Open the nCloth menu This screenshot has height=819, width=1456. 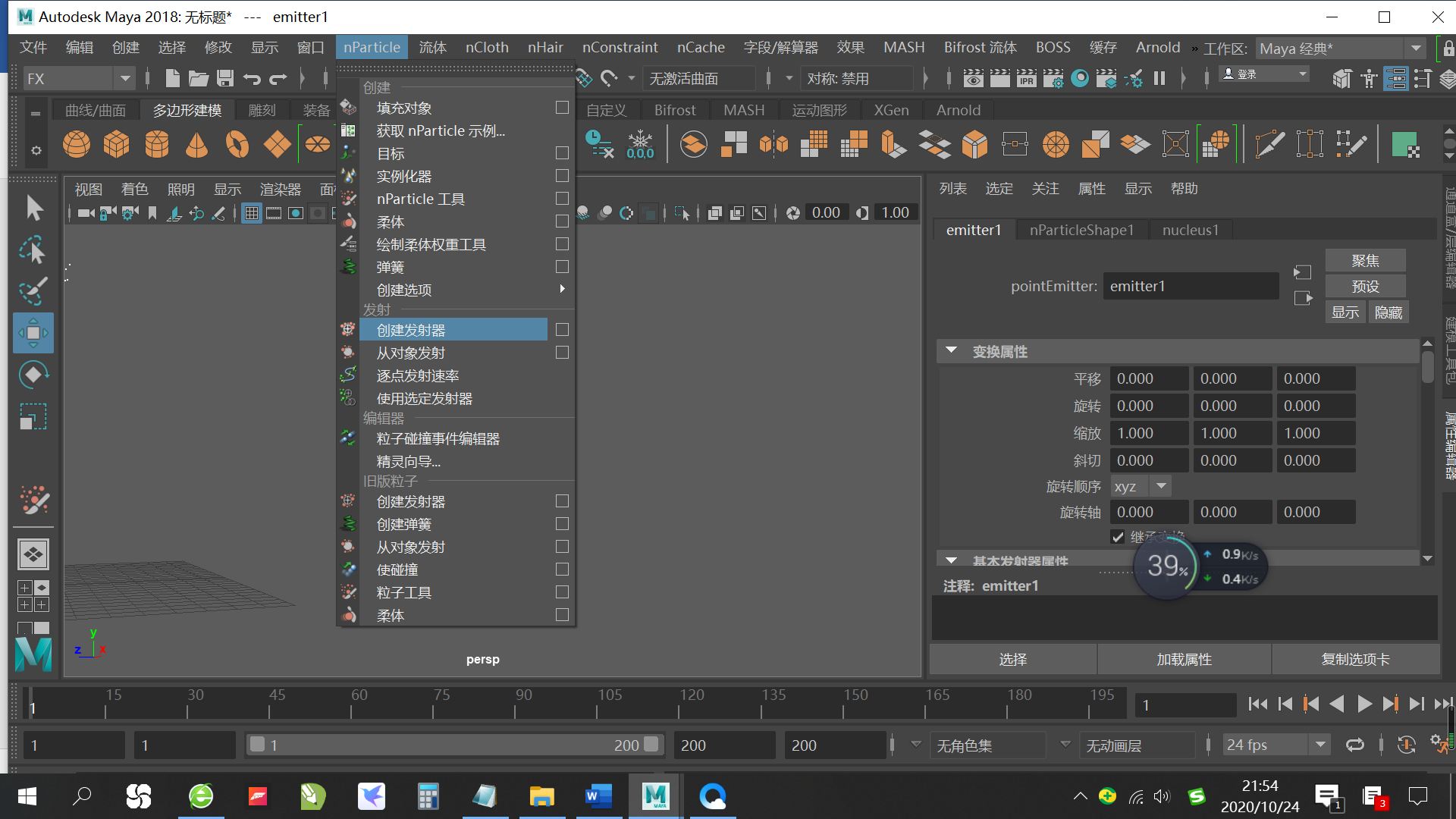pyautogui.click(x=487, y=47)
